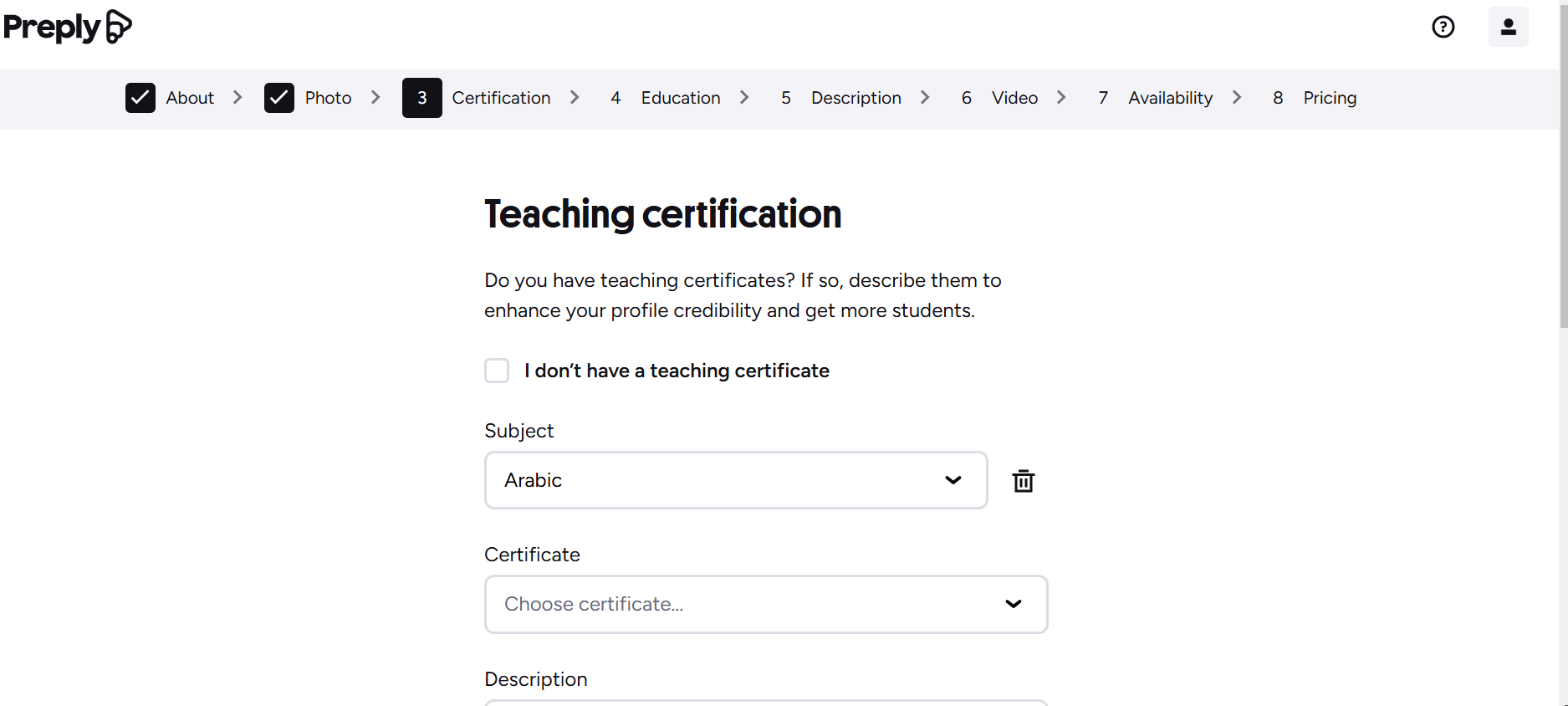The image size is (1568, 706).
Task: Go to the Education step
Action: tap(680, 98)
